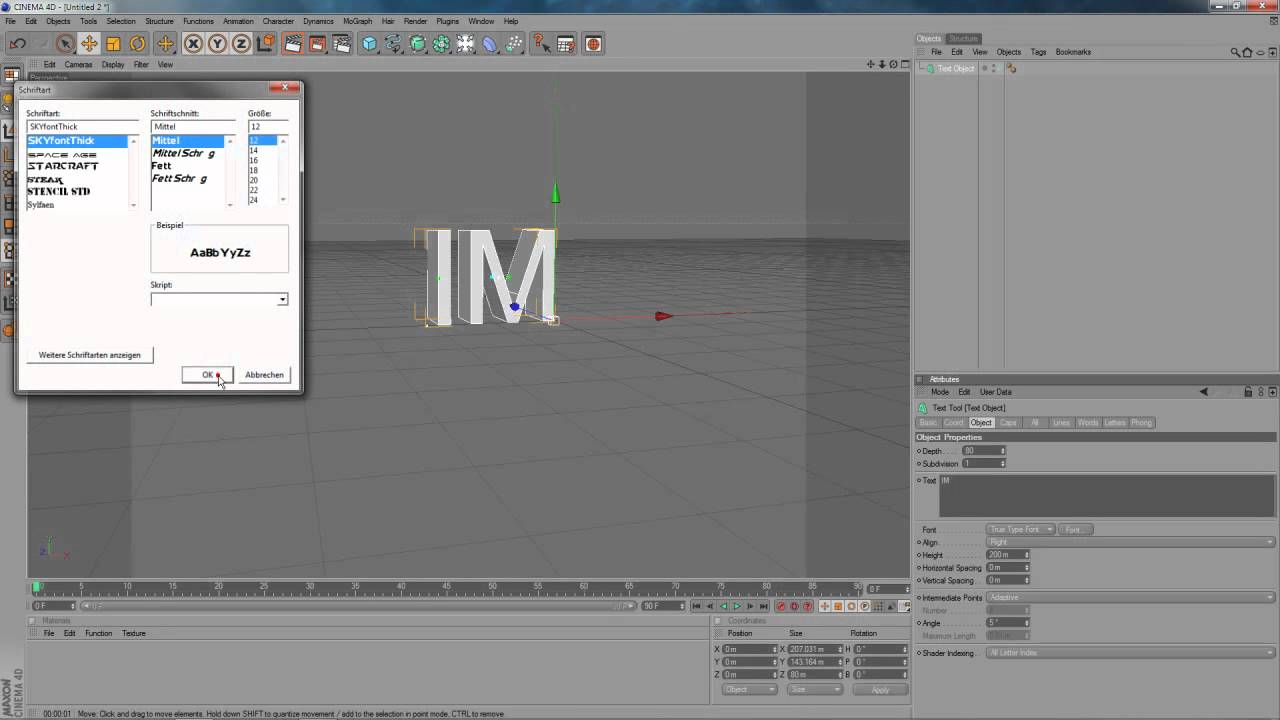Open the Render menu
The image size is (1280, 720).
click(x=415, y=21)
